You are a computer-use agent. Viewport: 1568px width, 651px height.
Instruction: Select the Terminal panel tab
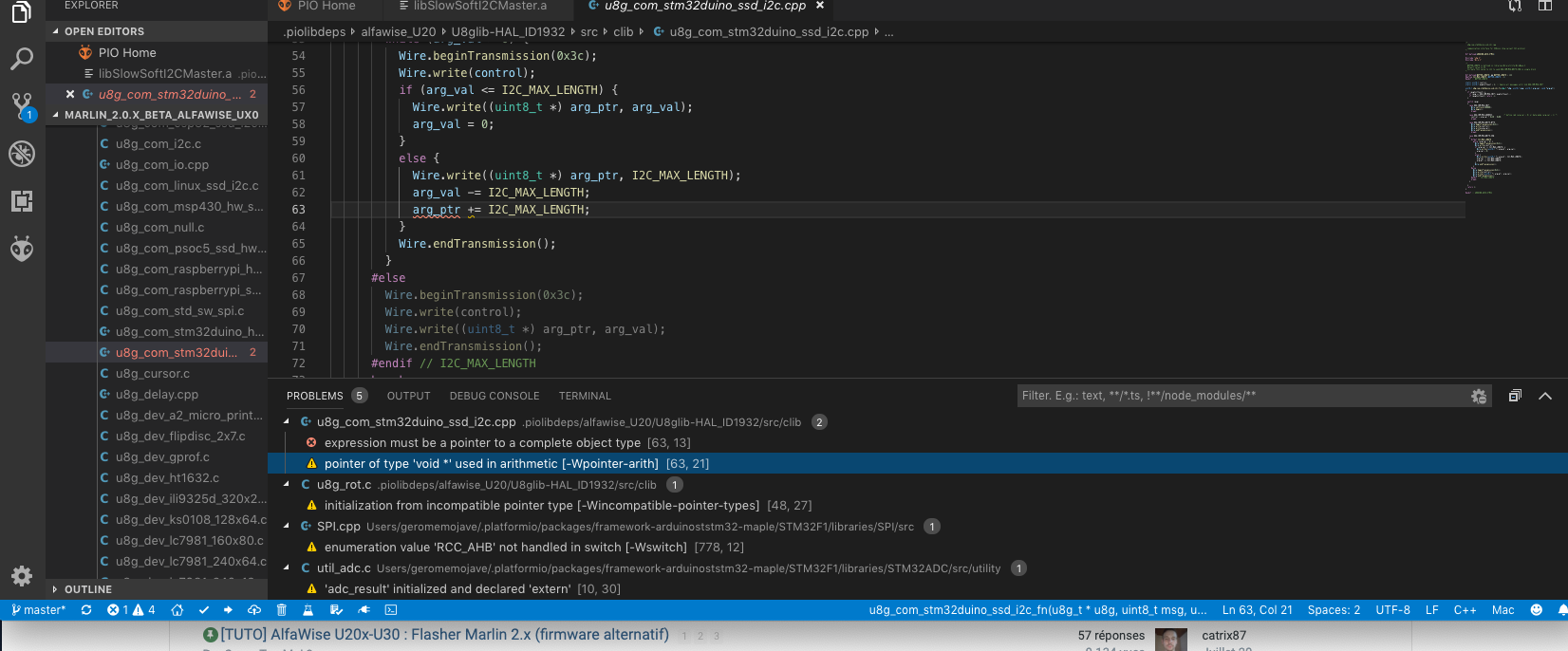[x=585, y=396]
